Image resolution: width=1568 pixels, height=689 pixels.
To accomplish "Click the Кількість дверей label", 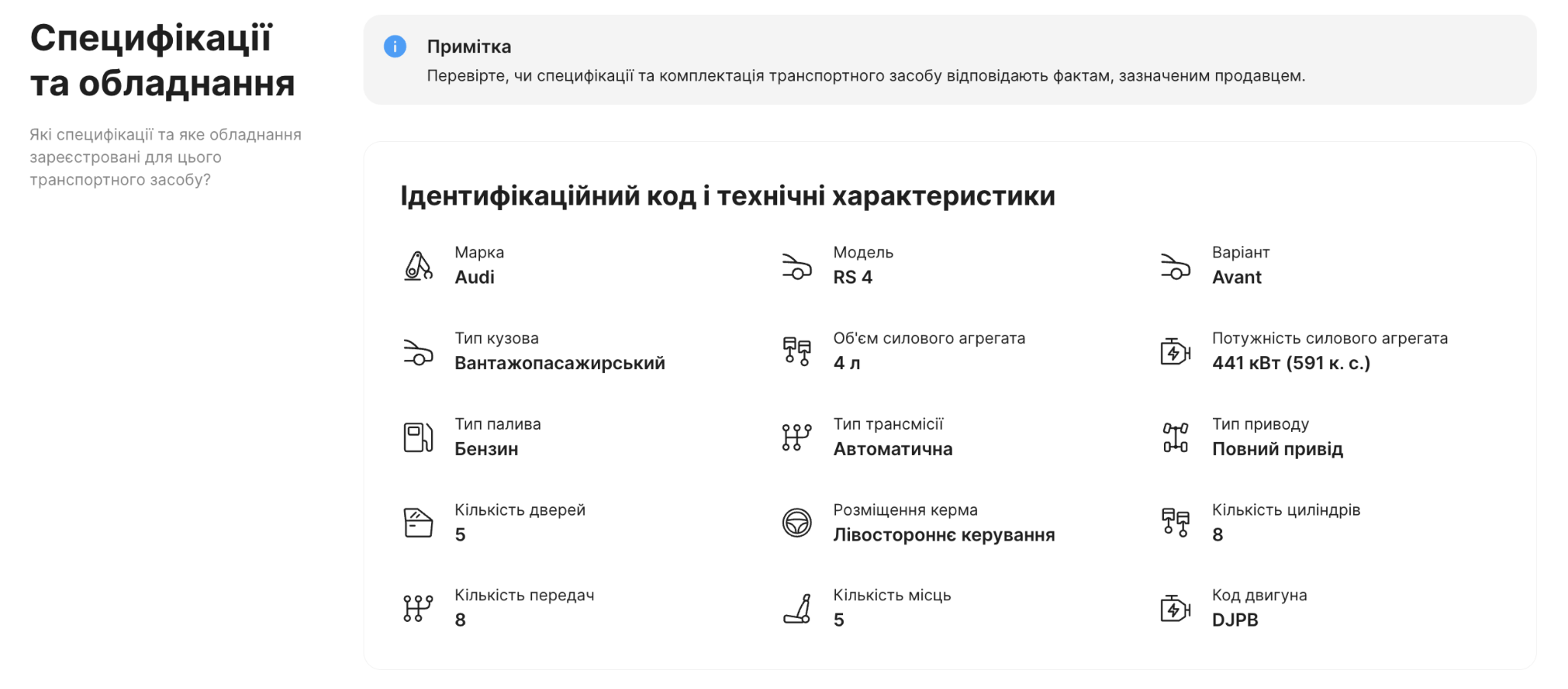I will 520,510.
